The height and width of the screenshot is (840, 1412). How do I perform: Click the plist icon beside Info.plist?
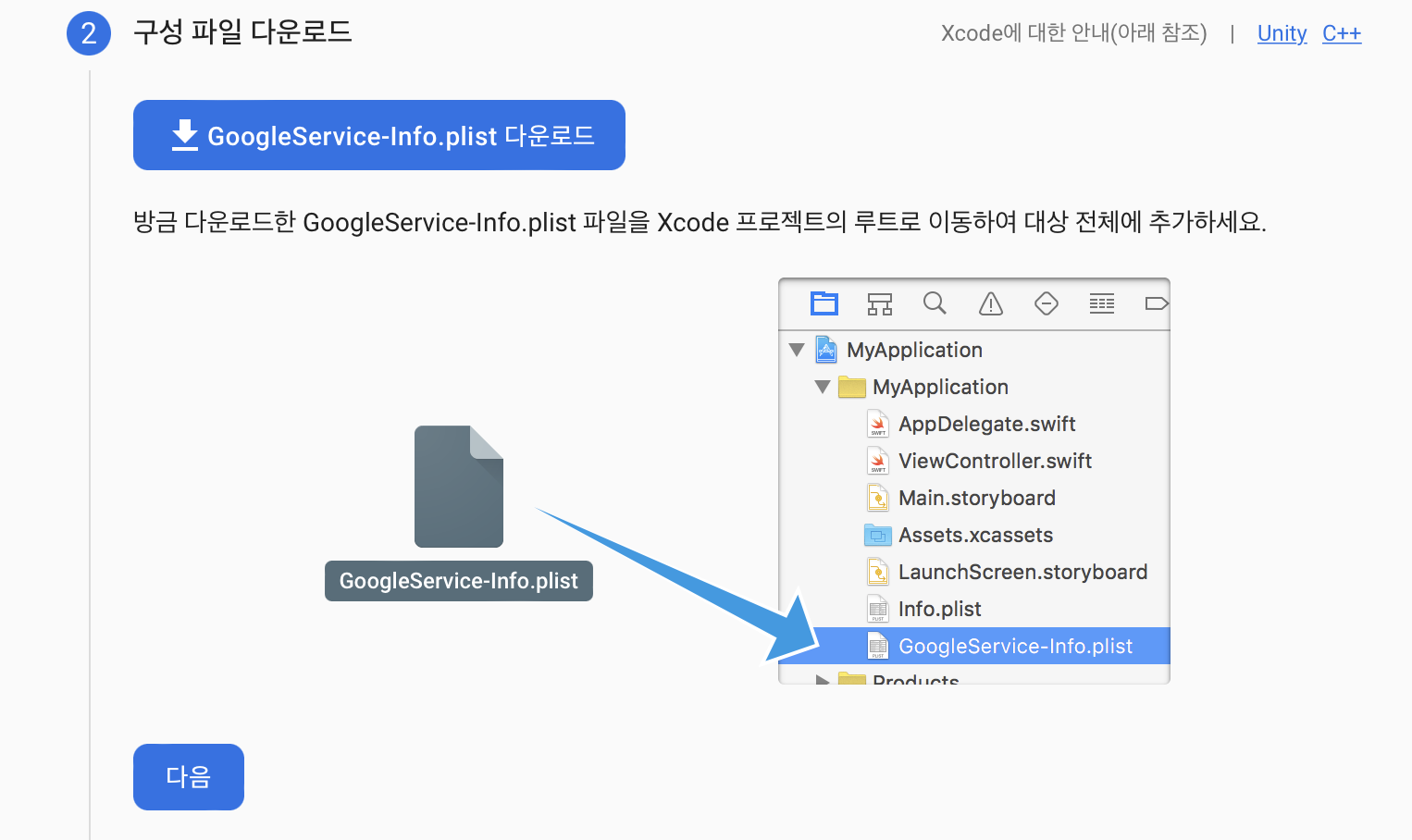[x=878, y=609]
